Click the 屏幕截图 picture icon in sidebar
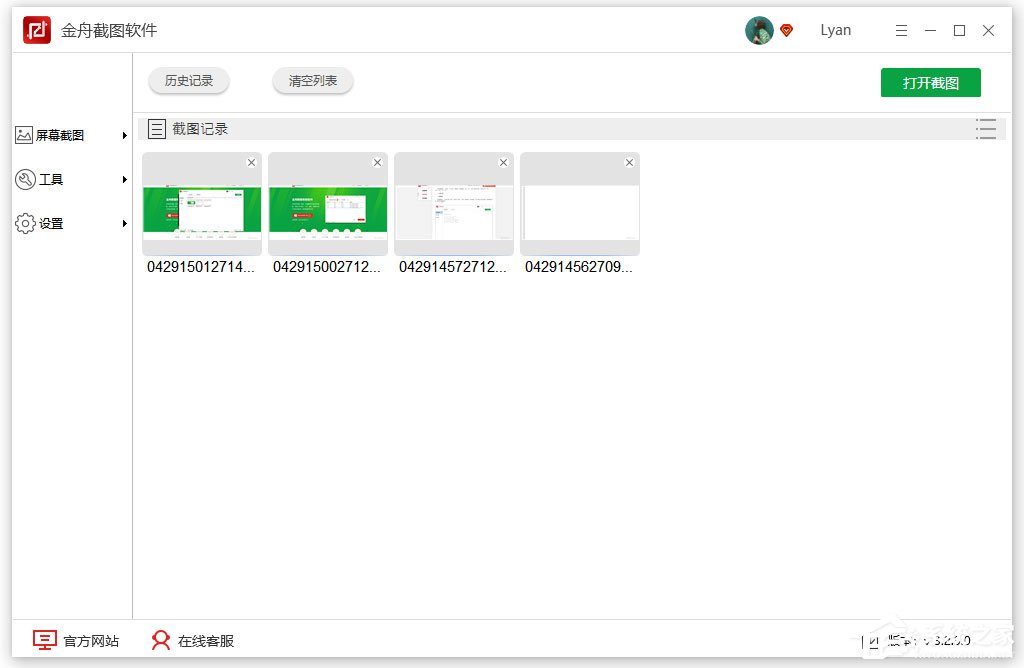 pyautogui.click(x=25, y=133)
